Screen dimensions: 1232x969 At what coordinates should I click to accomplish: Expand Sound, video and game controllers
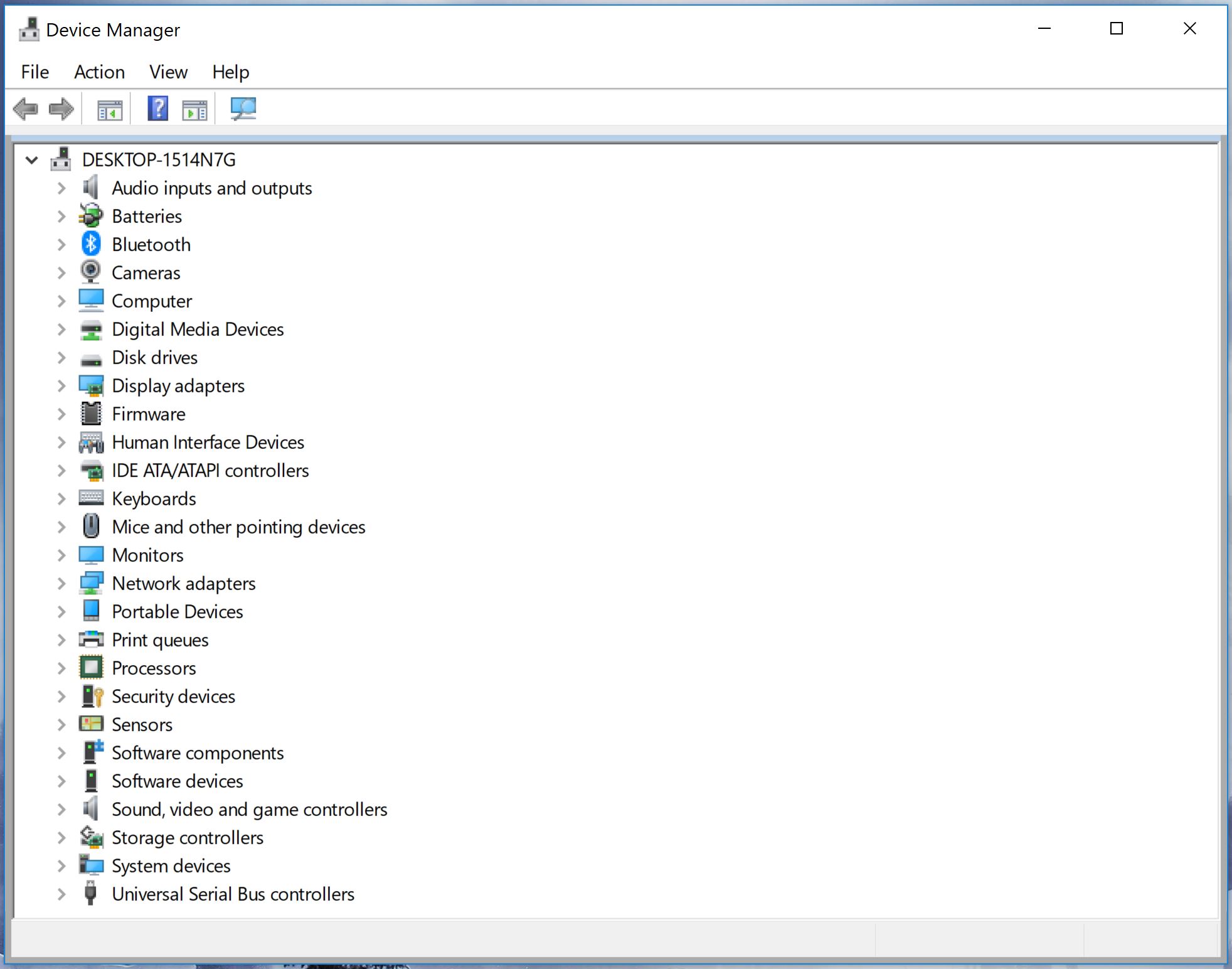pyautogui.click(x=61, y=809)
